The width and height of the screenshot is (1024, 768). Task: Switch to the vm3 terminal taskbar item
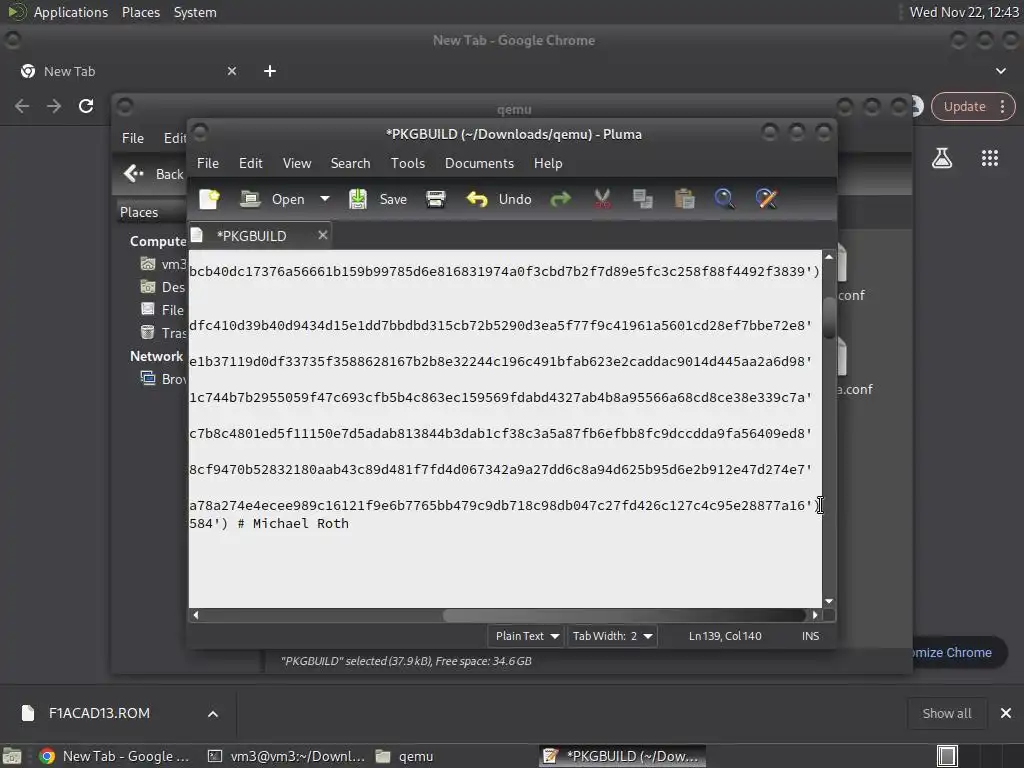pos(286,756)
